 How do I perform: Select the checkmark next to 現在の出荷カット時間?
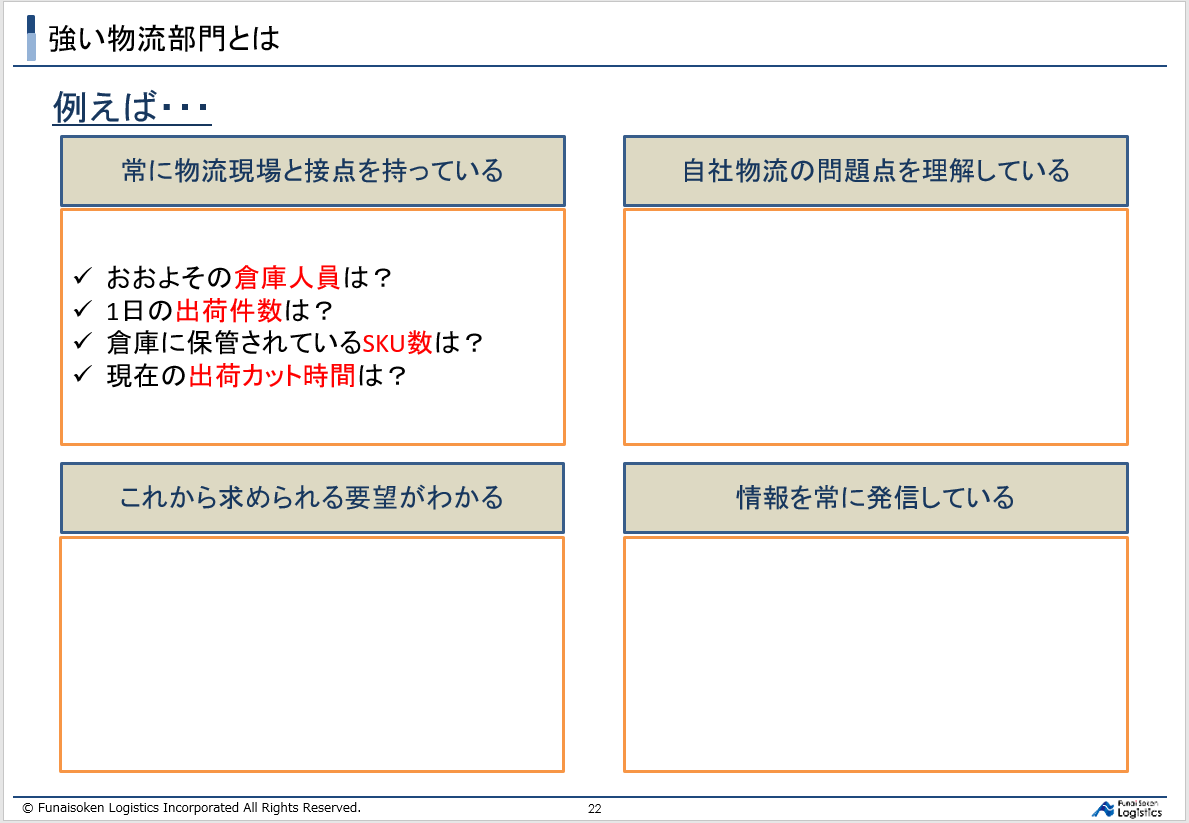coord(83,375)
